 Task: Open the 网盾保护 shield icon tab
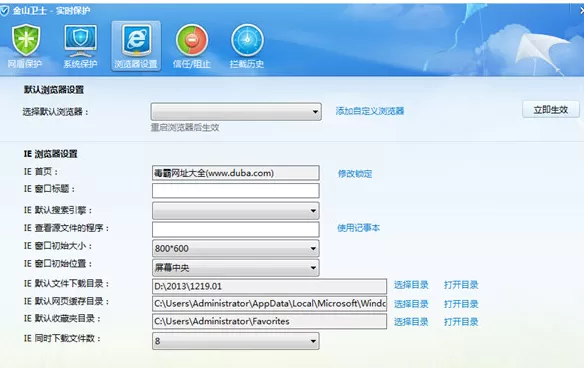point(25,46)
